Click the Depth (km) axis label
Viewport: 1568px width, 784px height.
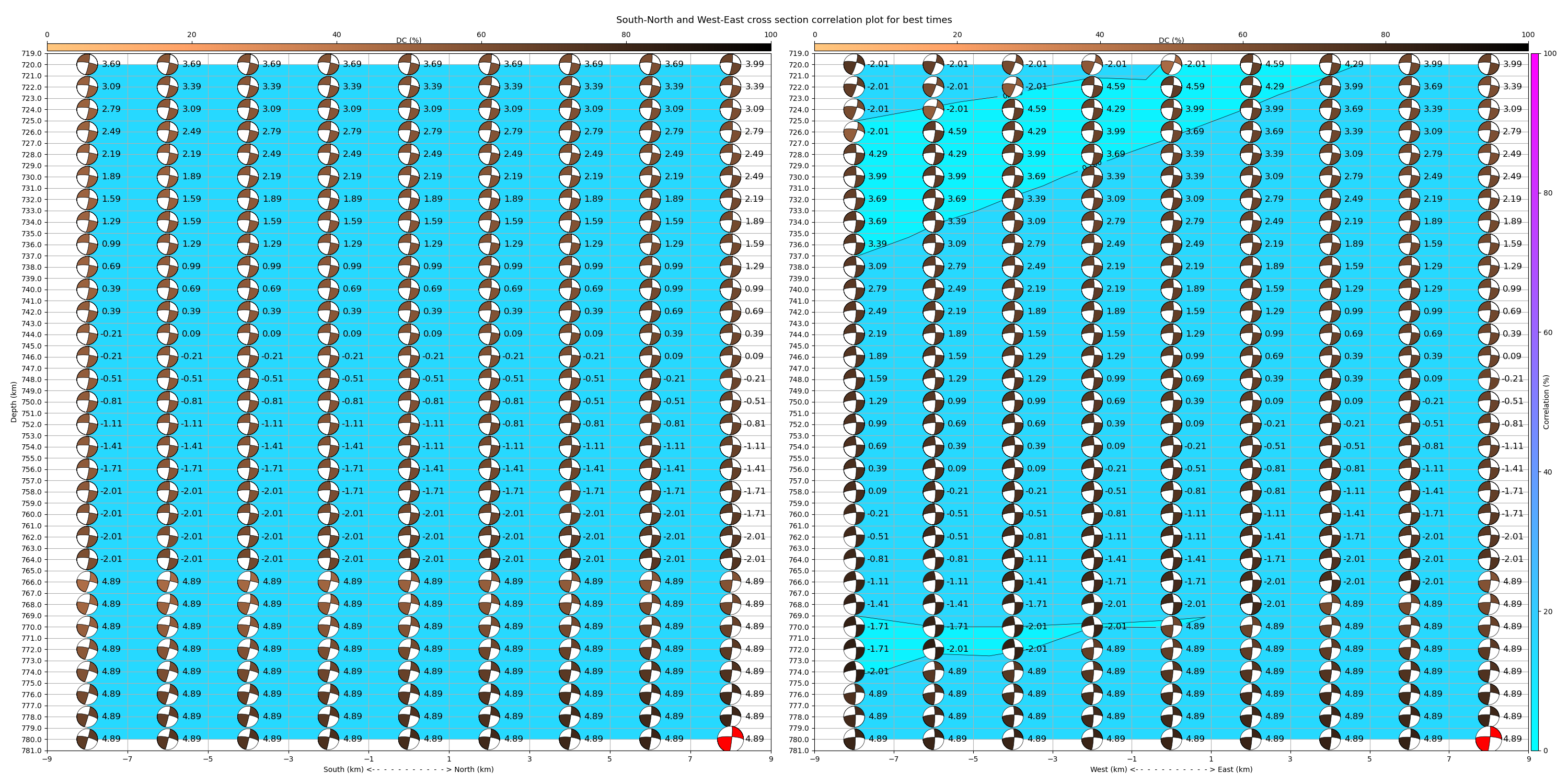pos(14,402)
